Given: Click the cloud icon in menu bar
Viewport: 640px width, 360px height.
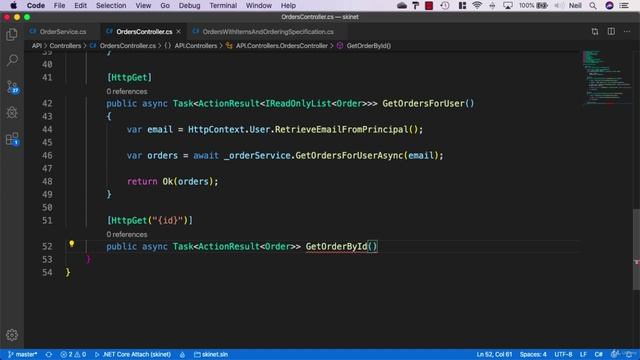Looking at the screenshot, I should point(402,5).
